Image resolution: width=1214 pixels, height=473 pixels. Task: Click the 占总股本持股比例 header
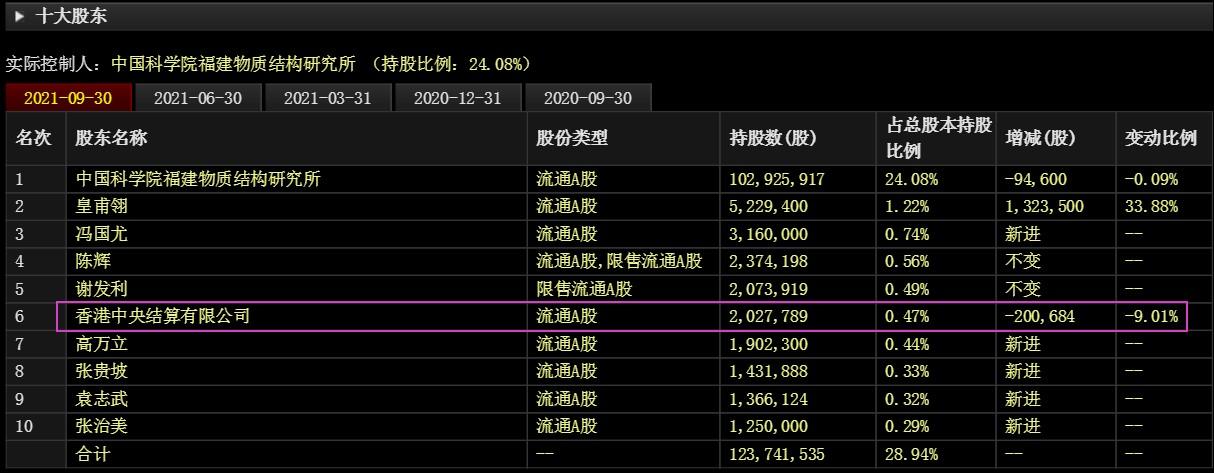(x=938, y=138)
